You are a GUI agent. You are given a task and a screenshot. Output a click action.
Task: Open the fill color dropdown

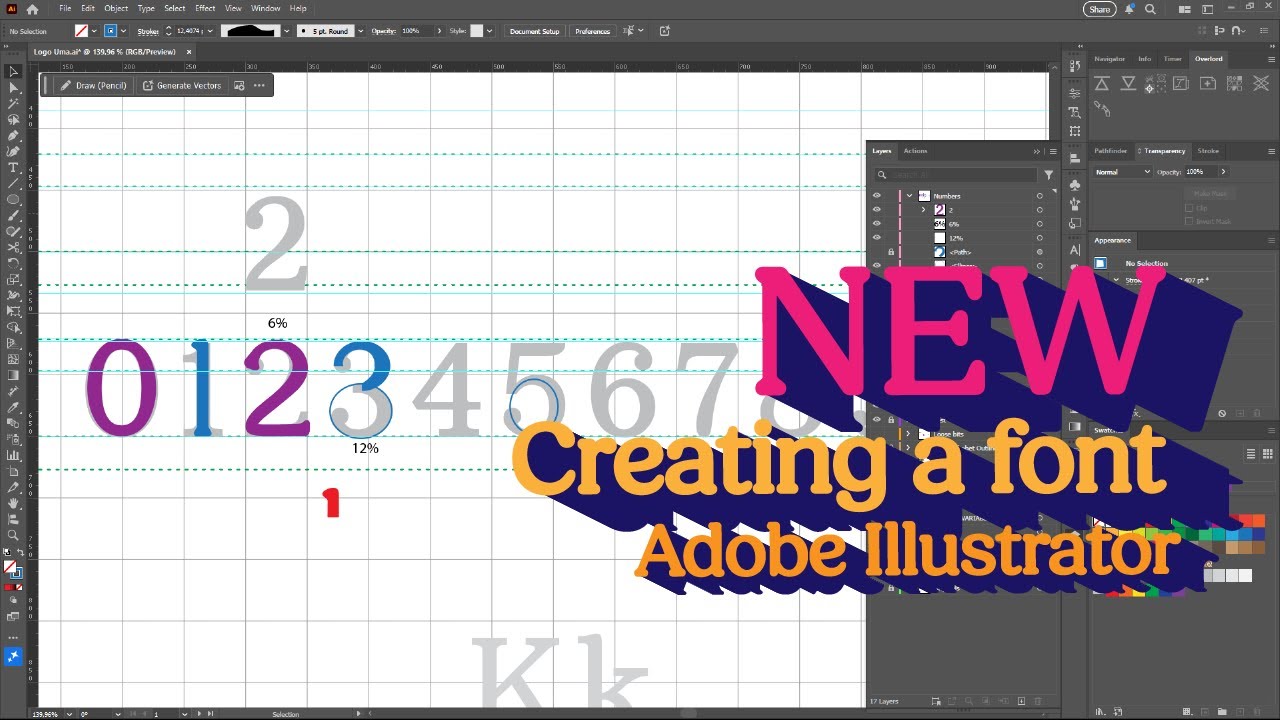coord(95,31)
